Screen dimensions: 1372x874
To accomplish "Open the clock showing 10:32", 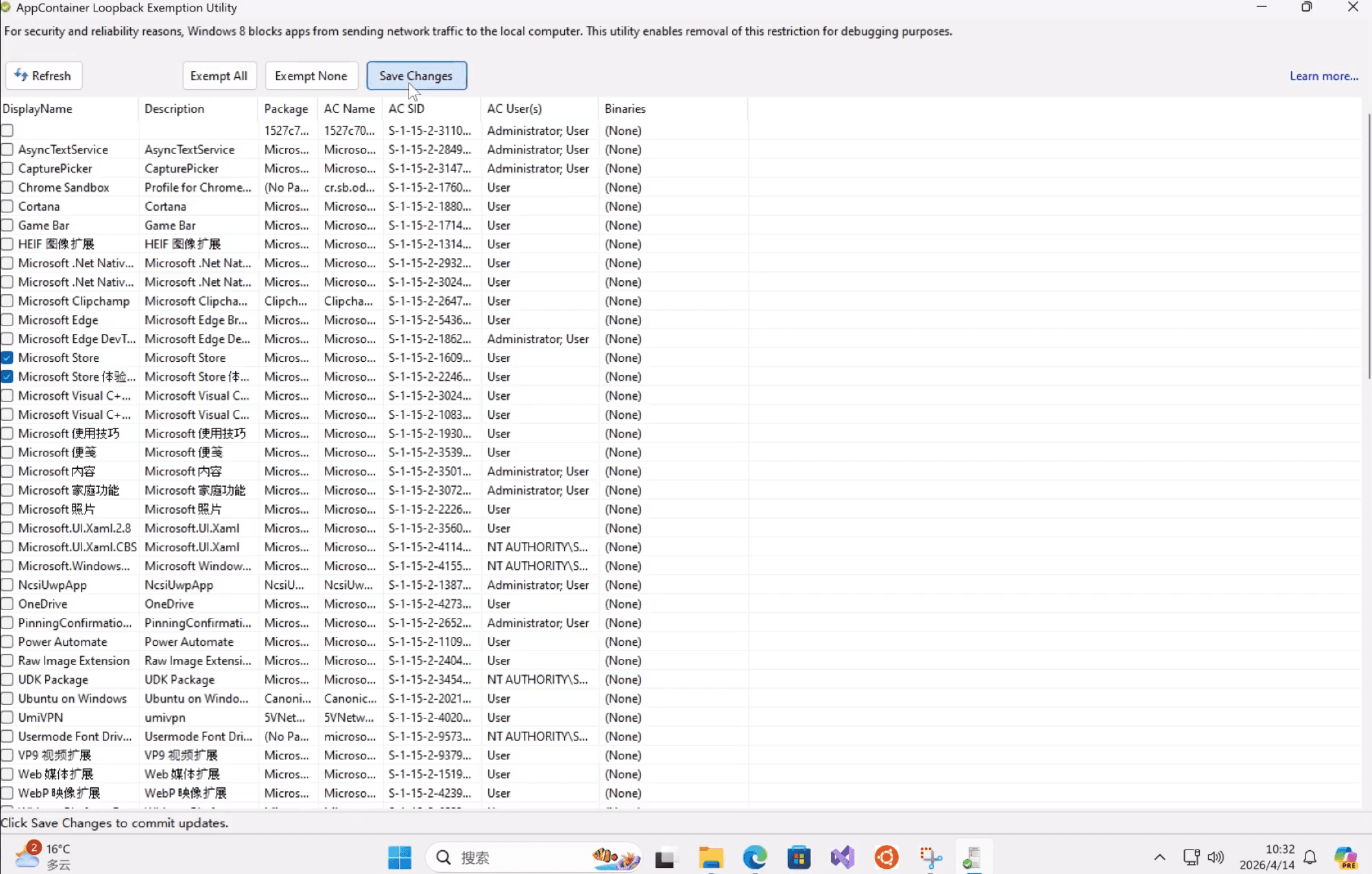I will pyautogui.click(x=1266, y=857).
